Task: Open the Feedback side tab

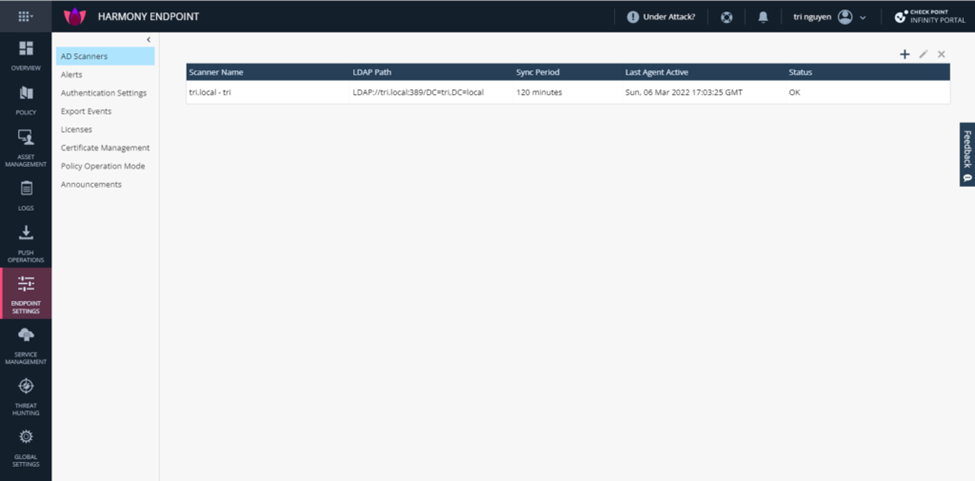Action: pos(967,154)
